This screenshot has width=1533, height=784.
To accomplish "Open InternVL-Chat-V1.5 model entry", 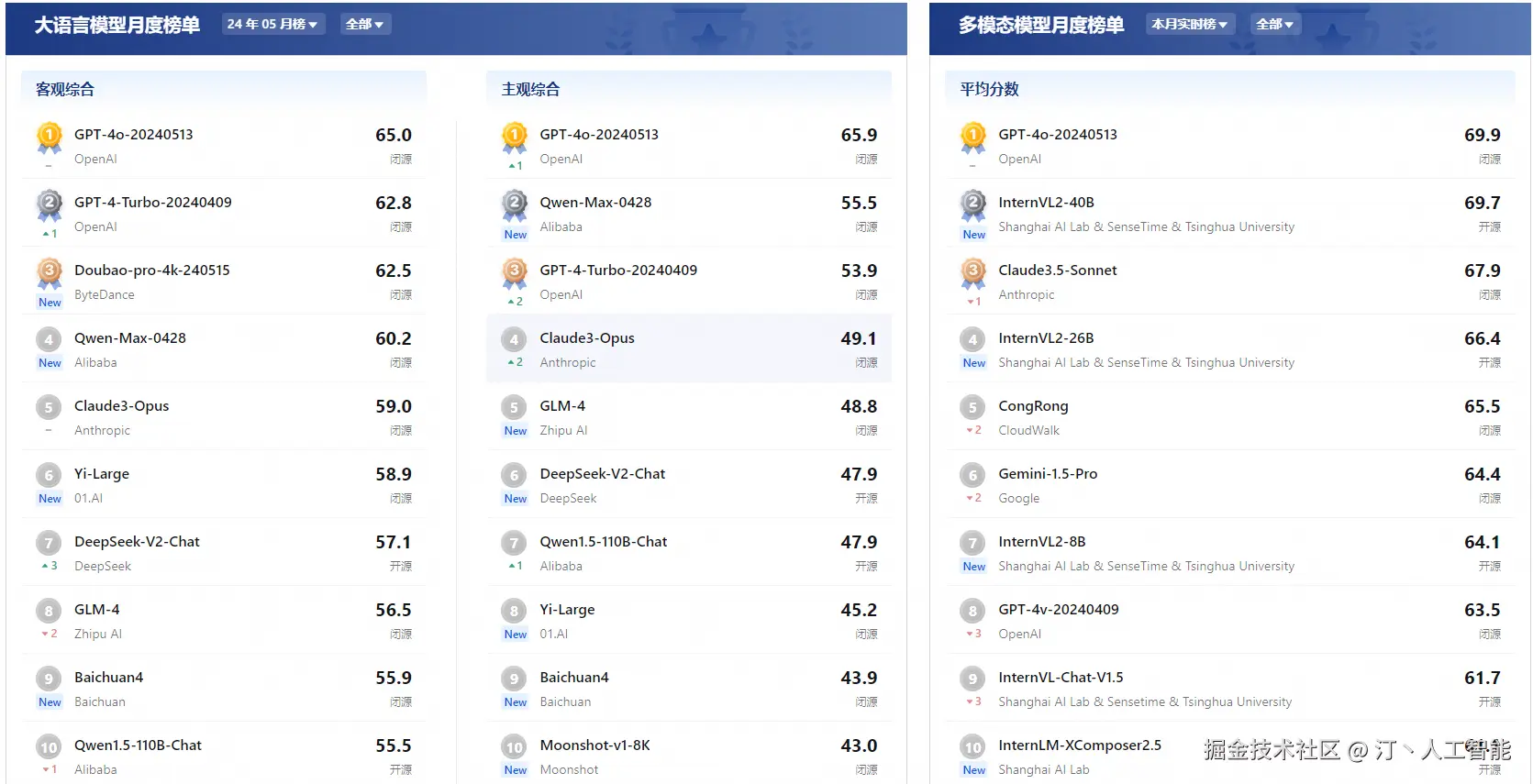I will tap(1061, 678).
